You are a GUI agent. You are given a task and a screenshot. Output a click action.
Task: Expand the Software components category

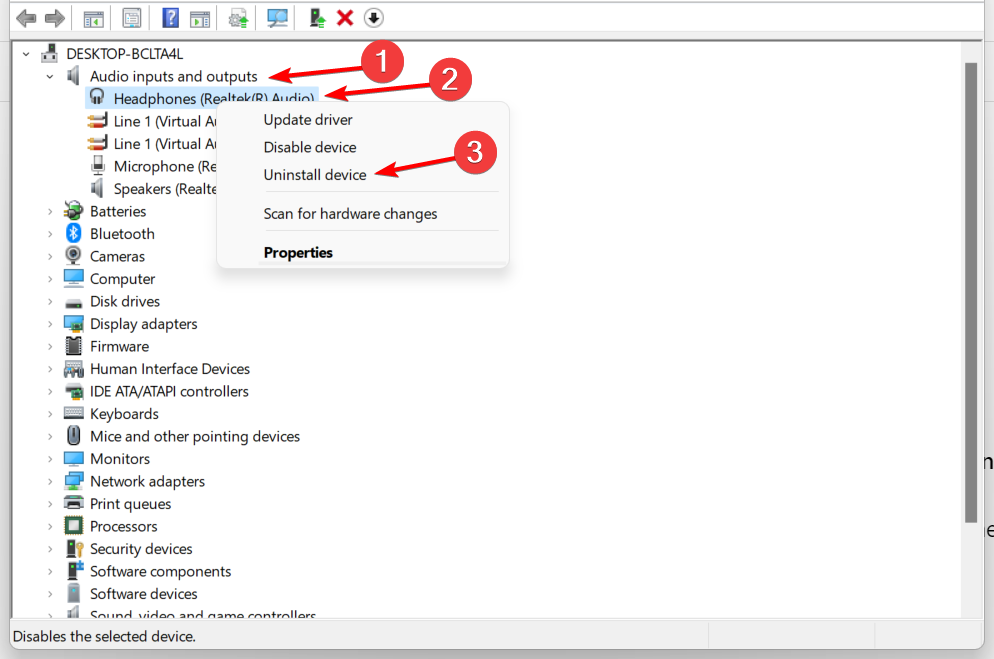tap(50, 572)
